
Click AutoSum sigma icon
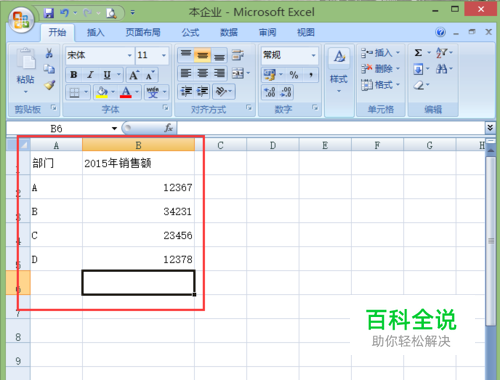pos(418,53)
